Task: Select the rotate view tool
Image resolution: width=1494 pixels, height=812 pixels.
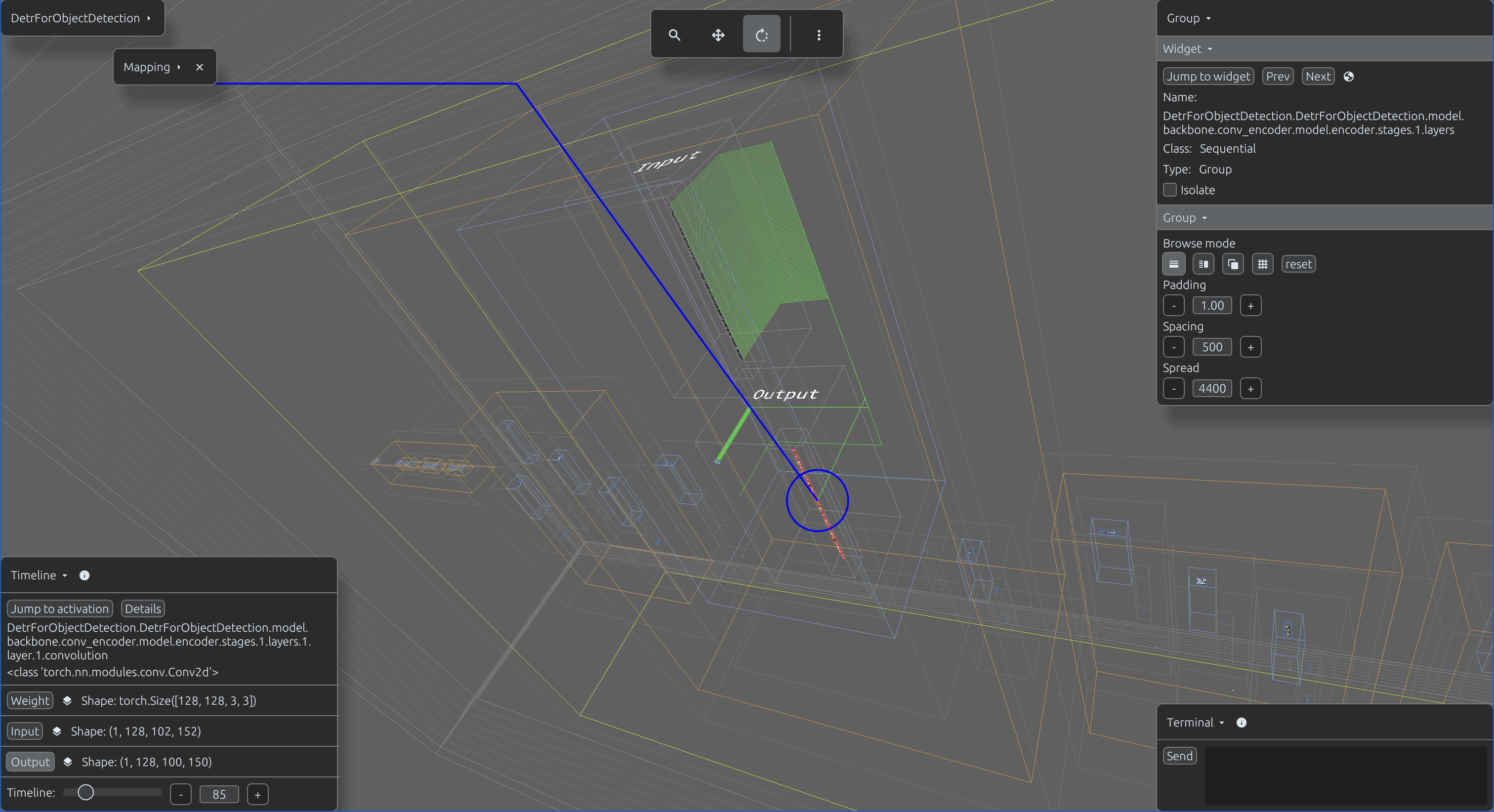Action: pos(761,35)
